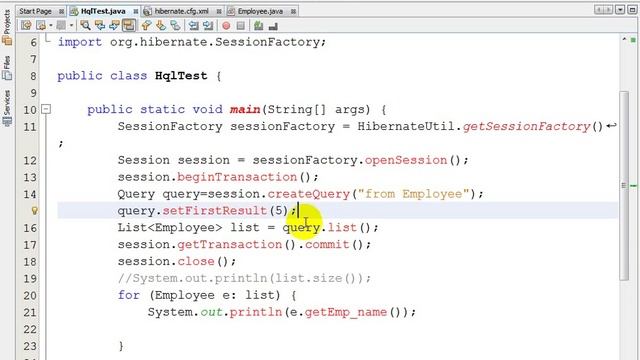Click the greyed-out Forward navigation icon
Screen dimensions: 640x360
pyautogui.click(x=61, y=26)
